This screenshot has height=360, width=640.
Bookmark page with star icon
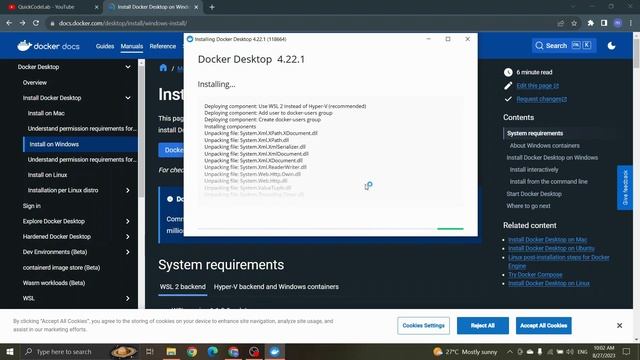(574, 23)
